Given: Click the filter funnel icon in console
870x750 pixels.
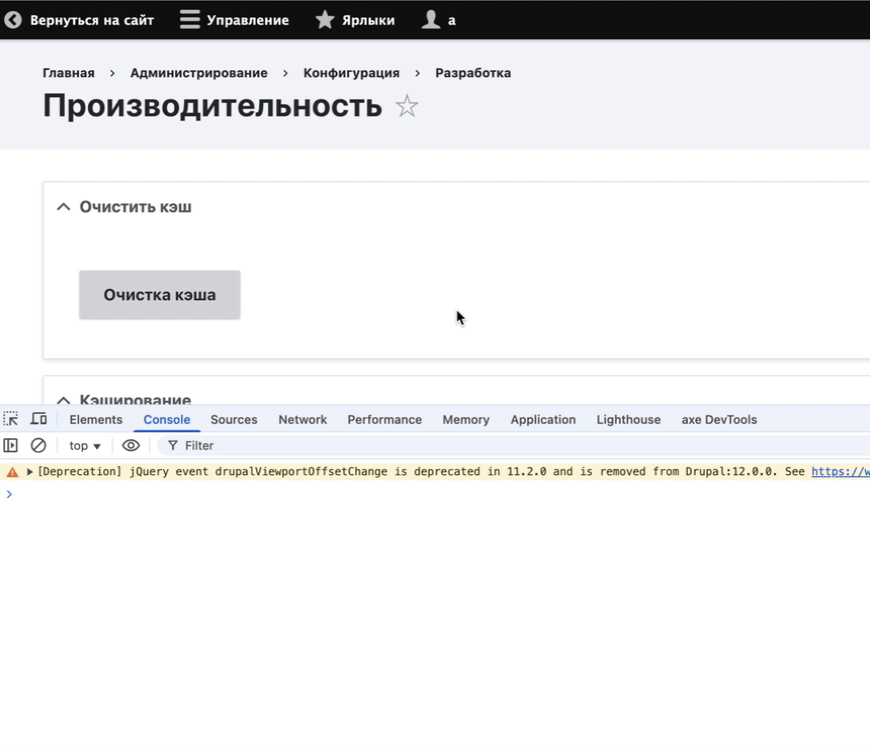Looking at the screenshot, I should pyautogui.click(x=173, y=445).
